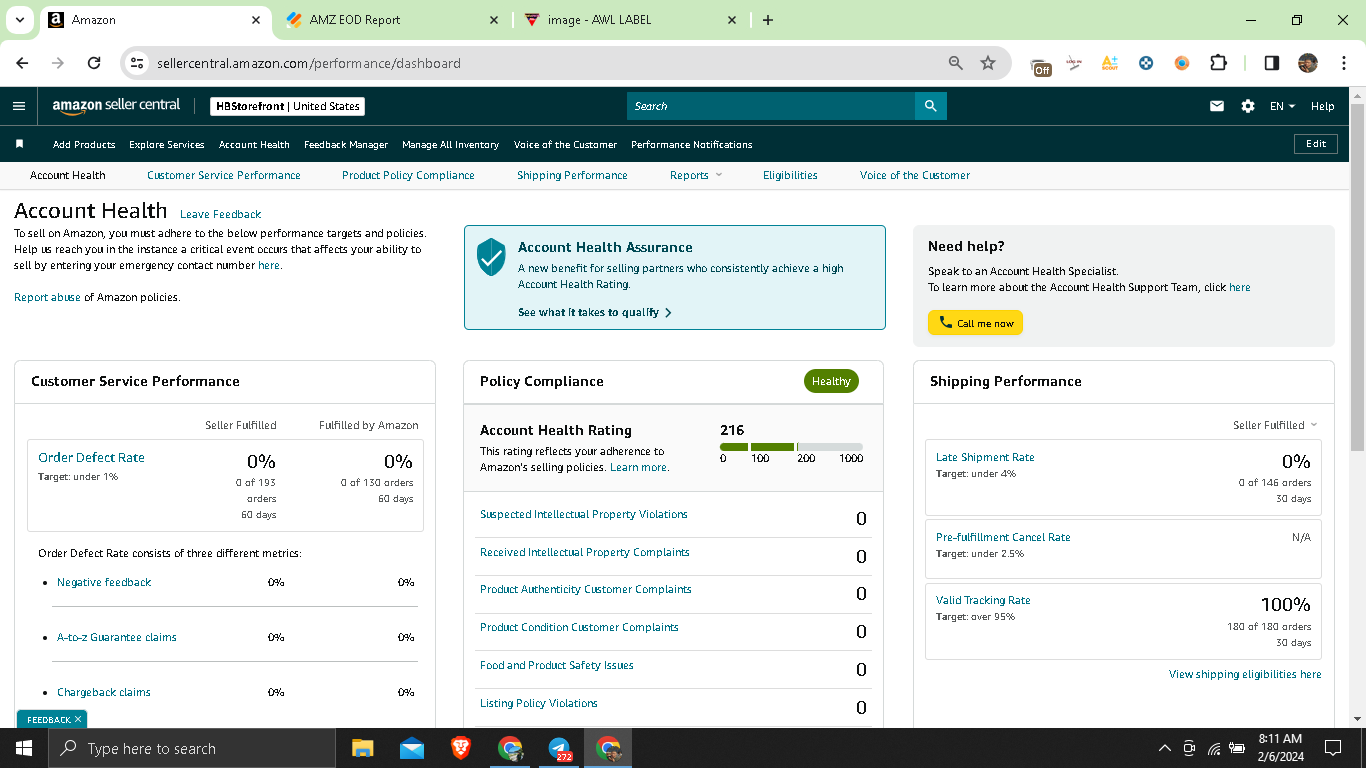The height and width of the screenshot is (768, 1366).
Task: Click See what it takes to qualify
Action: (594, 312)
